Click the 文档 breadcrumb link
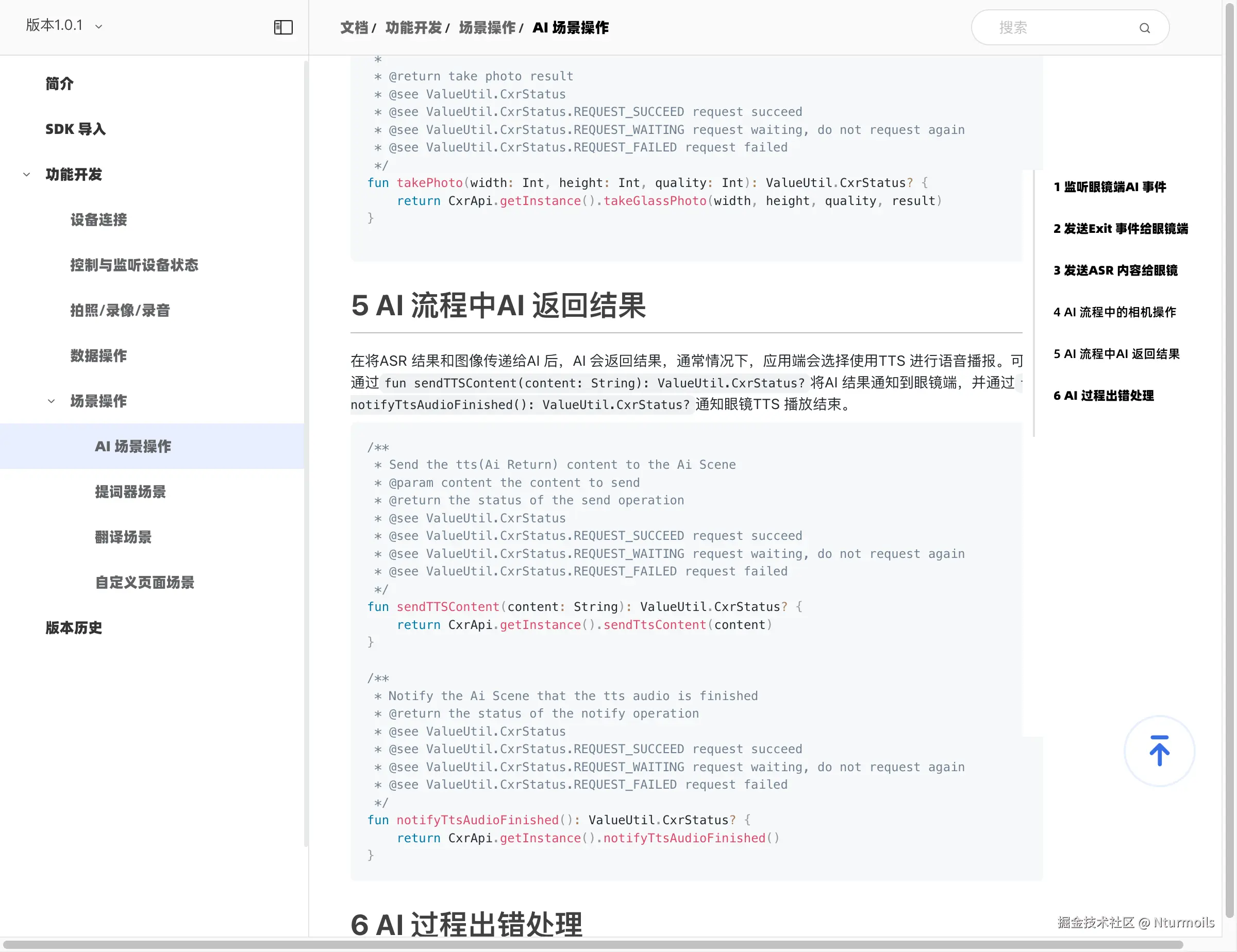 [354, 28]
